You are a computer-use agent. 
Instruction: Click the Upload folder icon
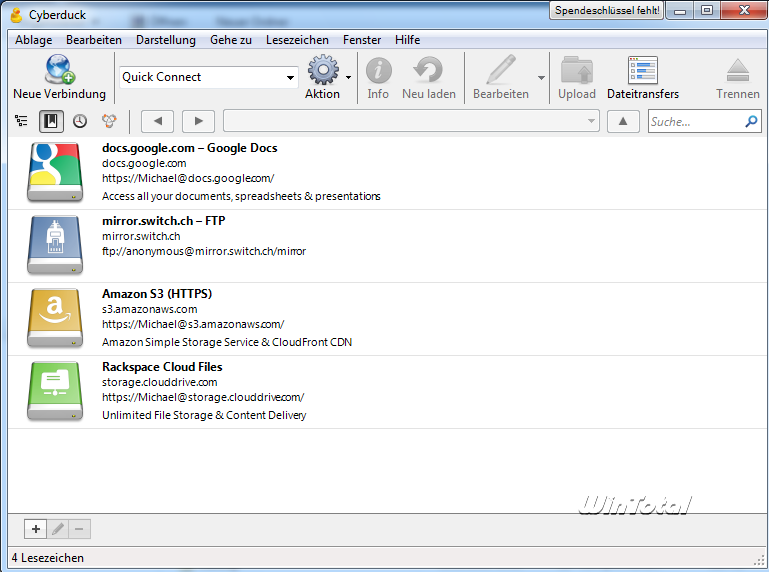[577, 70]
